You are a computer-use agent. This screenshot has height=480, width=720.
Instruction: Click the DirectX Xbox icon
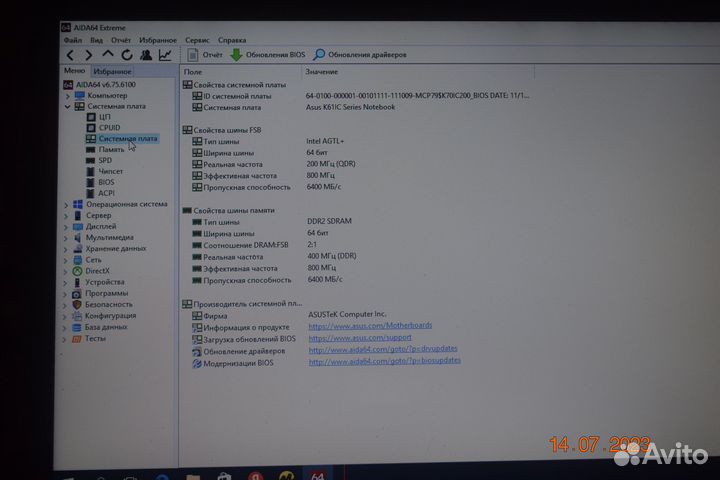point(78,271)
